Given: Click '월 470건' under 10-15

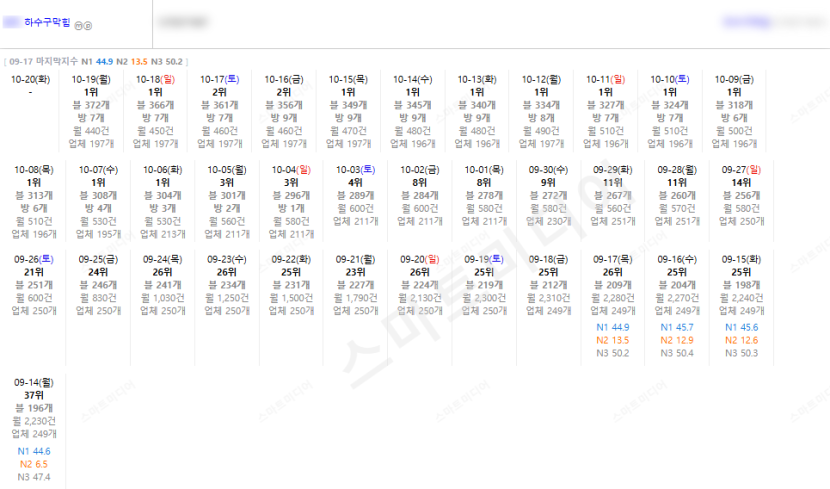Looking at the screenshot, I should tap(348, 131).
